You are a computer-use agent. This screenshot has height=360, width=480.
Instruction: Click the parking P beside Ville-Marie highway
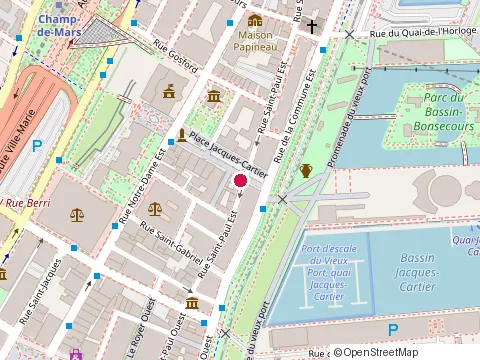37,146
